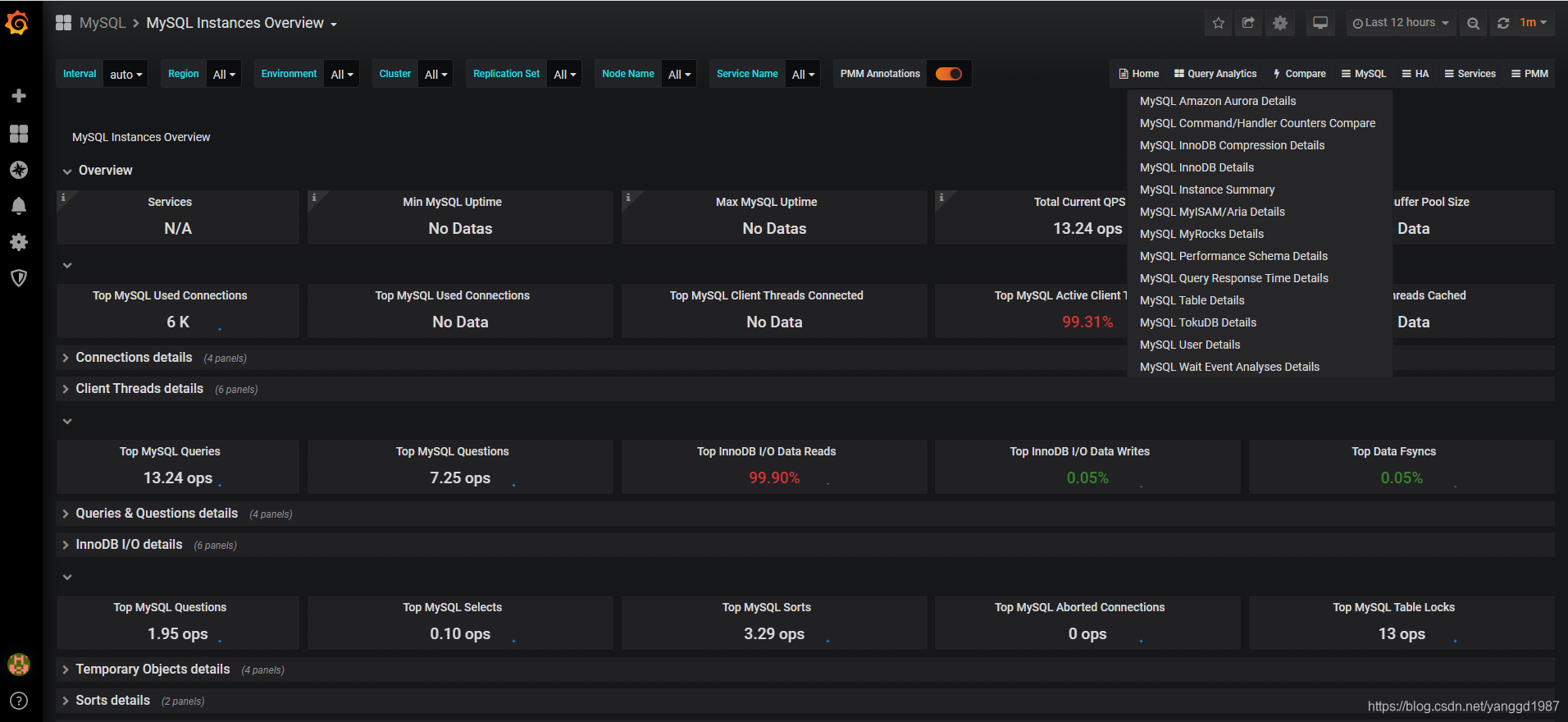Click the MySQL menu in the nav bar
Viewport: 1568px width, 722px height.
click(x=1364, y=74)
